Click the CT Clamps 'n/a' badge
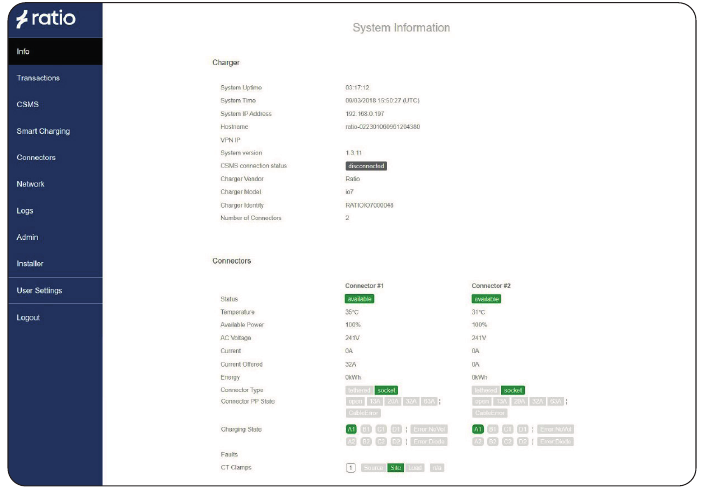Viewport: 711px width, 494px height. tap(437, 468)
